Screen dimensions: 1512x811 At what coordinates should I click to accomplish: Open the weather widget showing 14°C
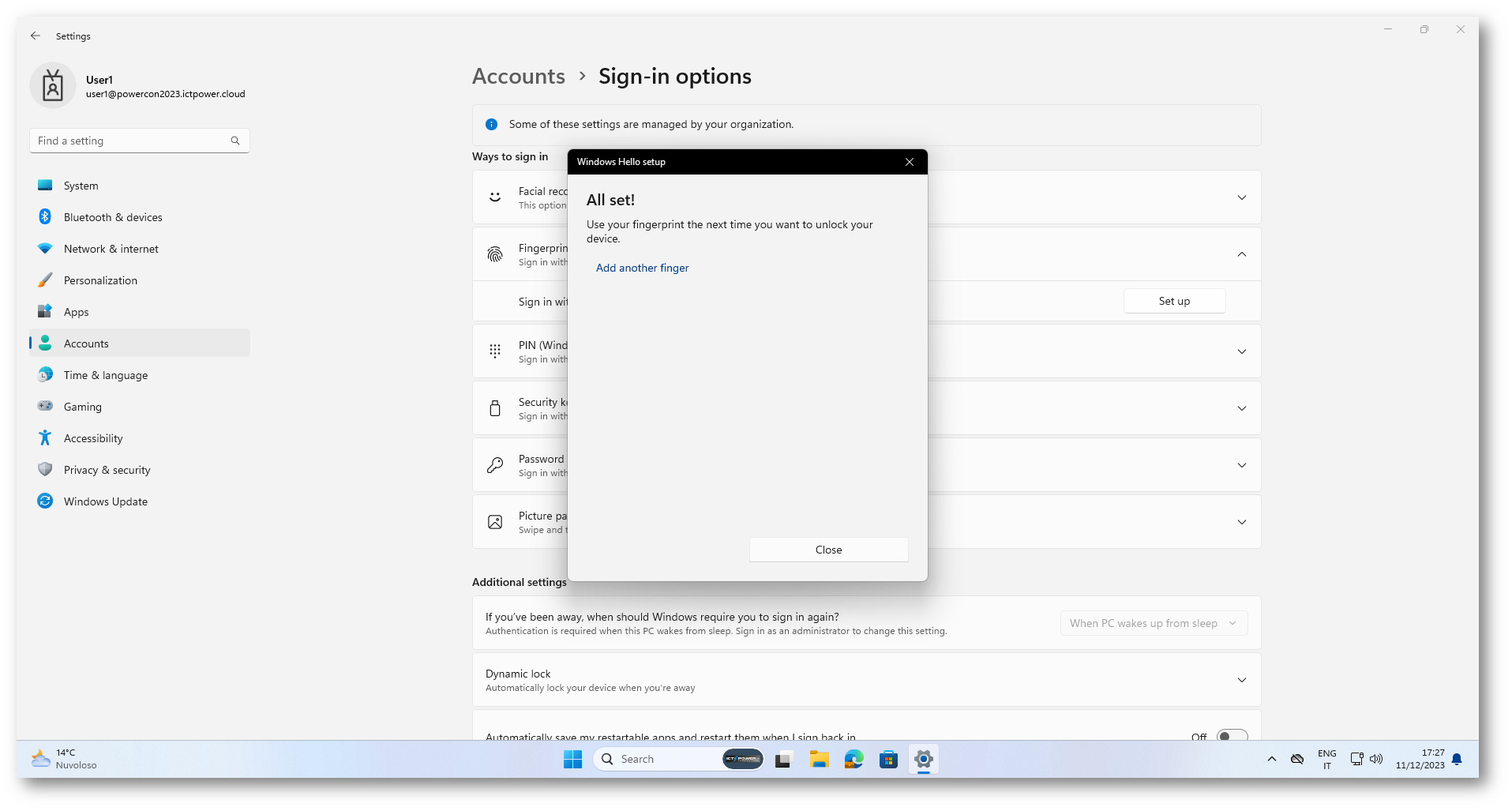[64, 759]
